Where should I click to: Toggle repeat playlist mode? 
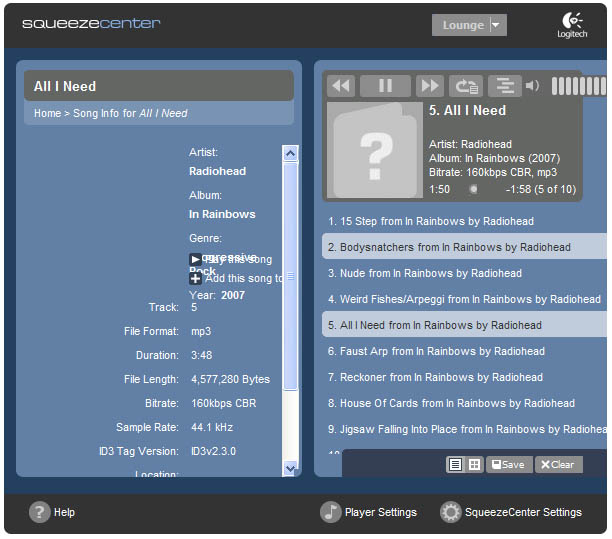(x=465, y=86)
